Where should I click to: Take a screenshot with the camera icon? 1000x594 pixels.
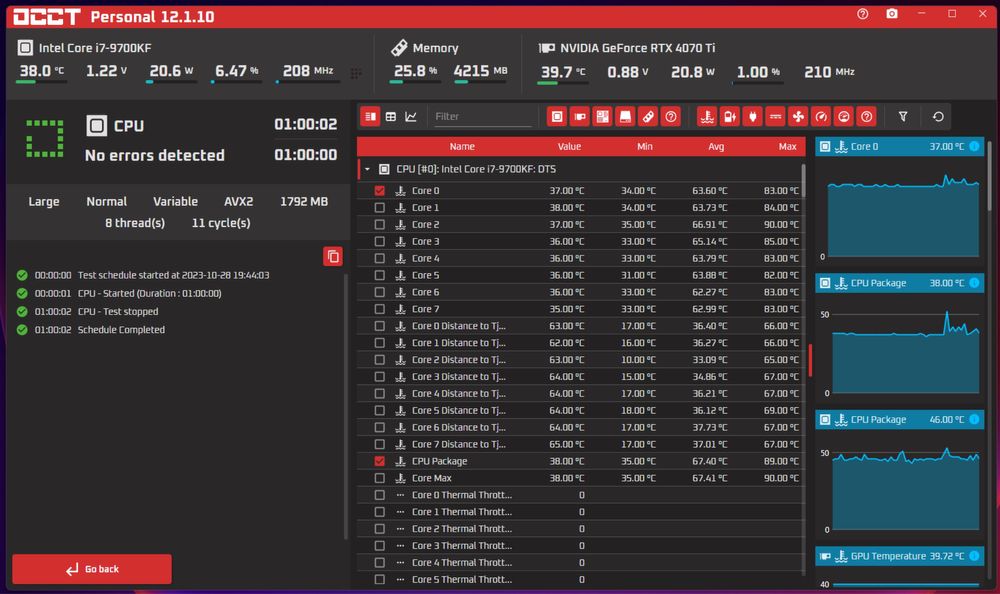point(892,14)
